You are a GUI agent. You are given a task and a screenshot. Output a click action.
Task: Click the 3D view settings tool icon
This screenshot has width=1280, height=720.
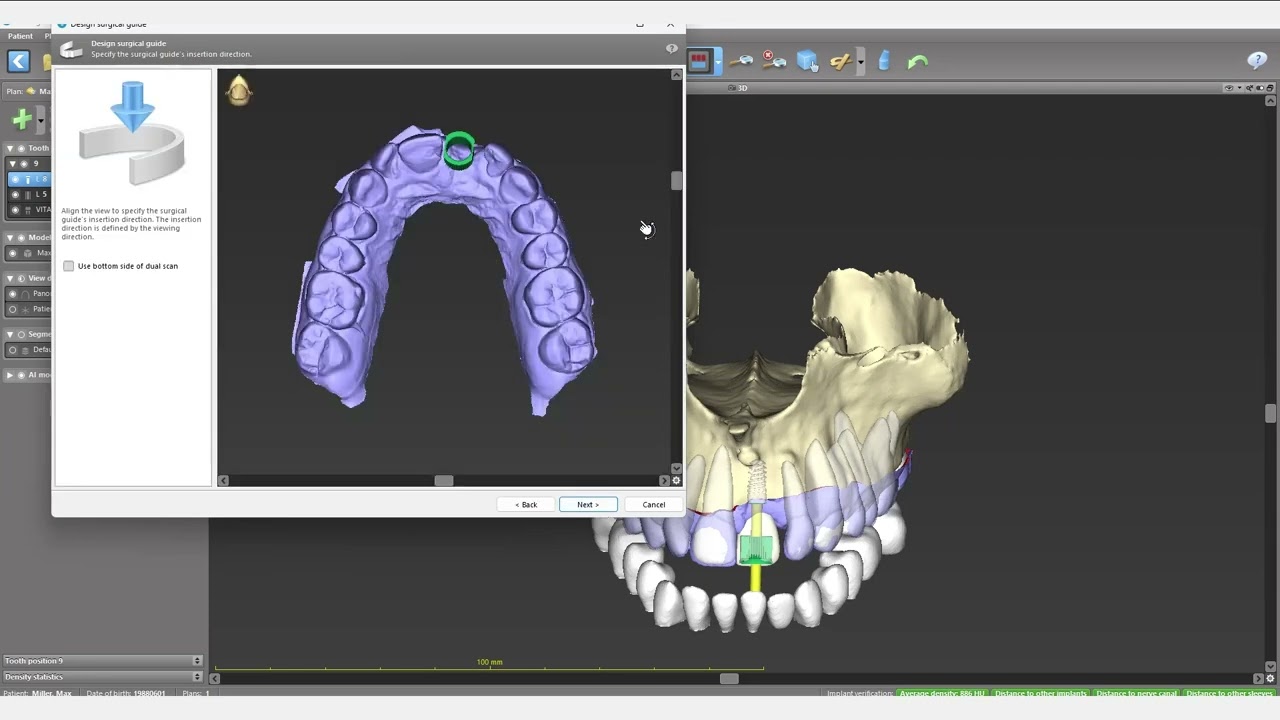click(1249, 88)
